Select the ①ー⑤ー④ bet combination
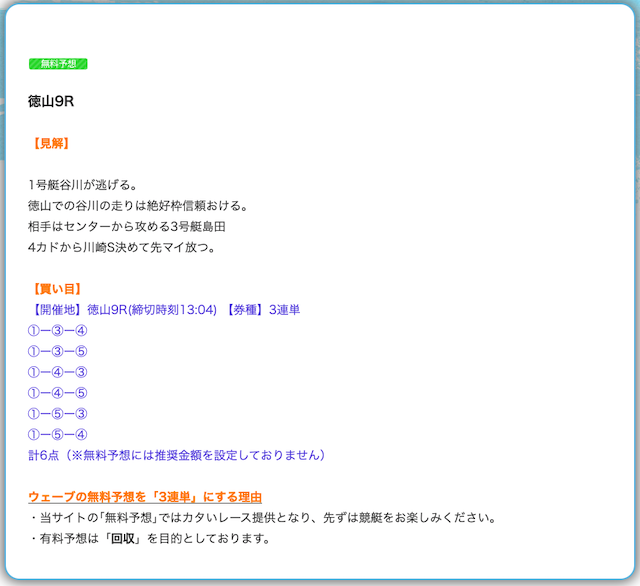The height and width of the screenshot is (586, 640). [x=58, y=434]
